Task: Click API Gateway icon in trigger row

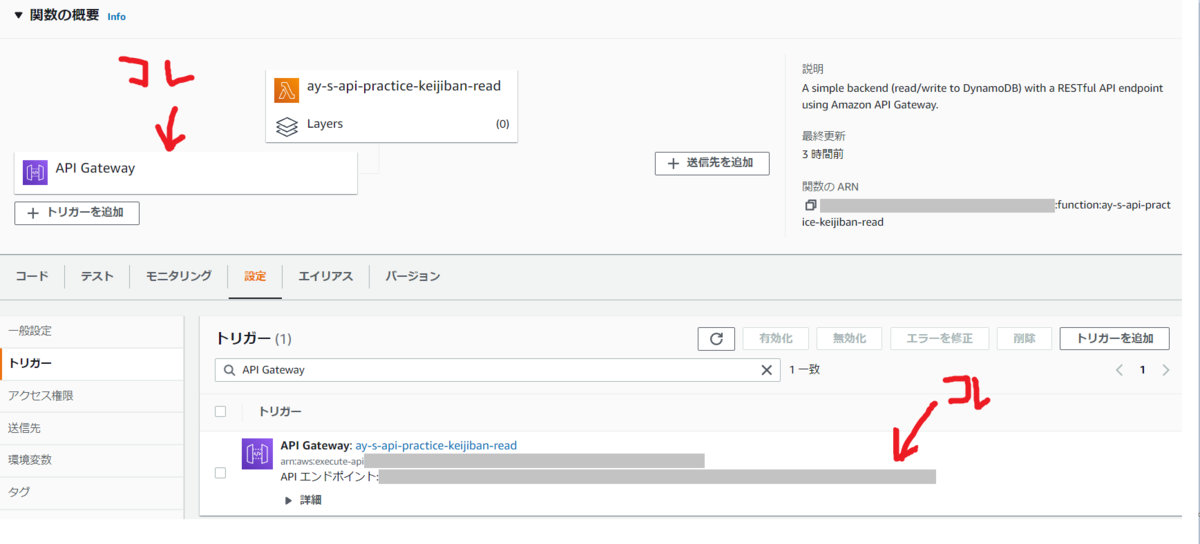Action: point(257,454)
